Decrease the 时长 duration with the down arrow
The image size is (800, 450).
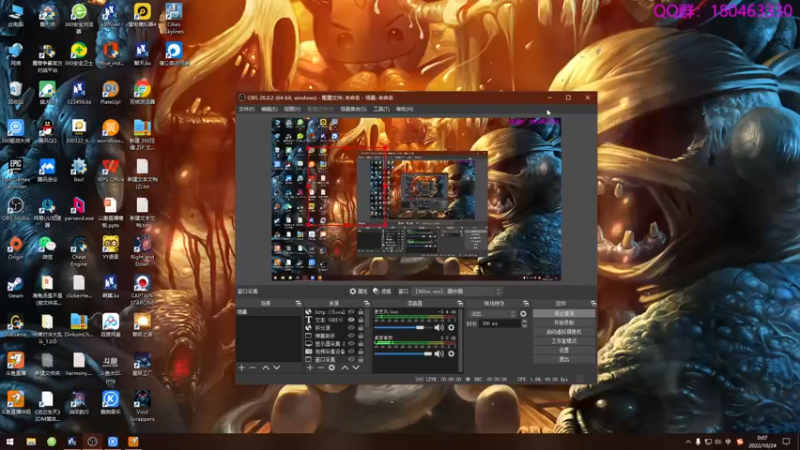click(524, 326)
